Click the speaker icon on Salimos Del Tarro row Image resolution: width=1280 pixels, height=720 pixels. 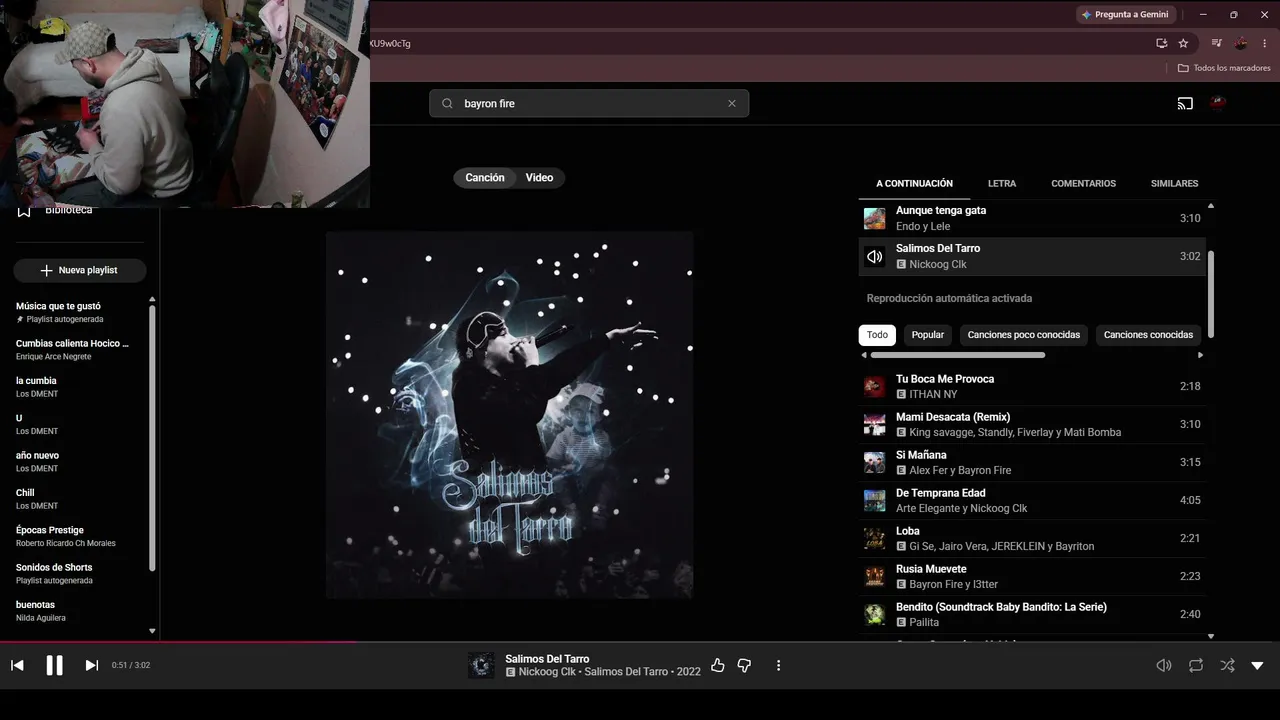(875, 257)
